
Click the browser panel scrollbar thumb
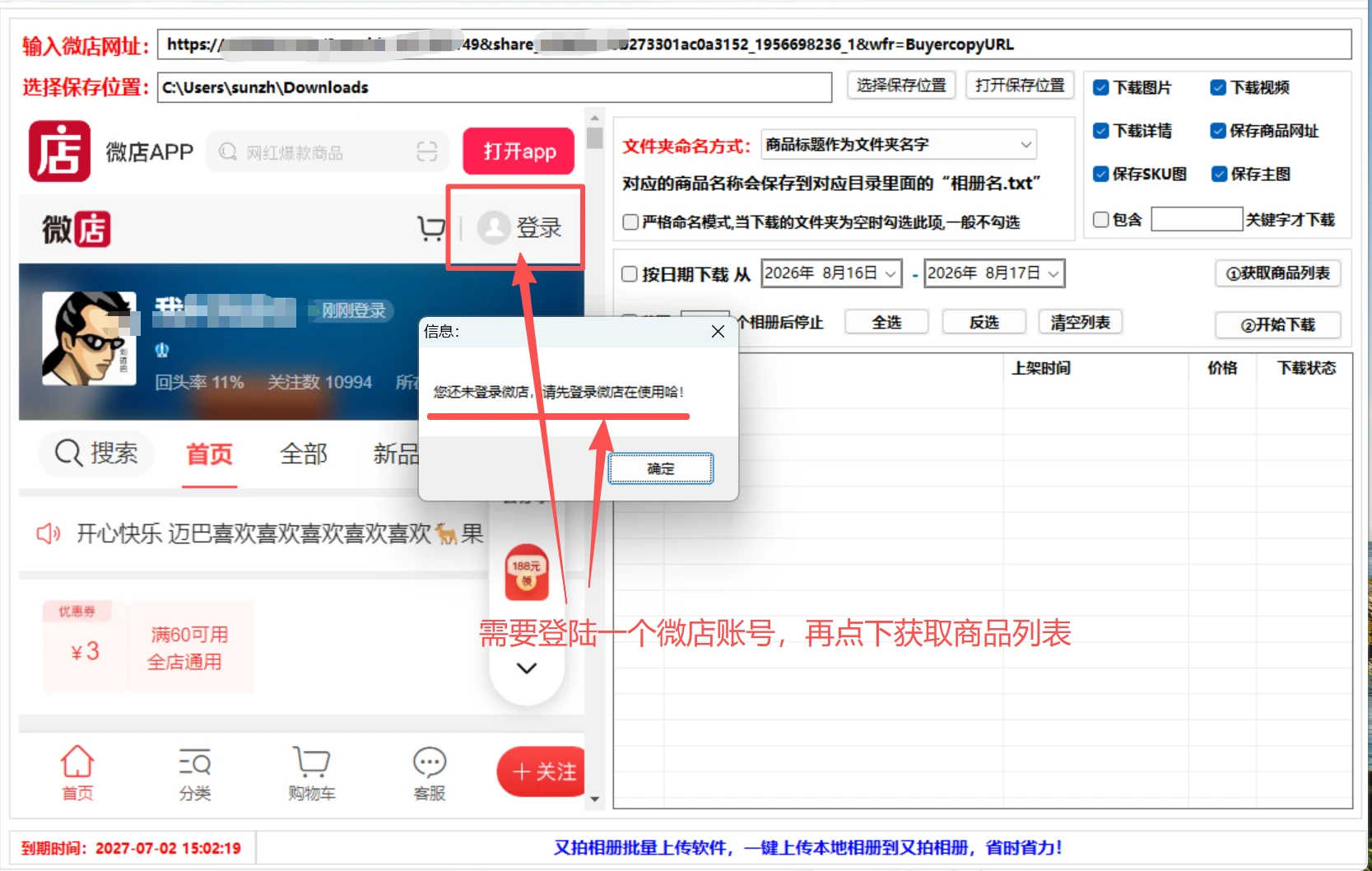tap(595, 137)
